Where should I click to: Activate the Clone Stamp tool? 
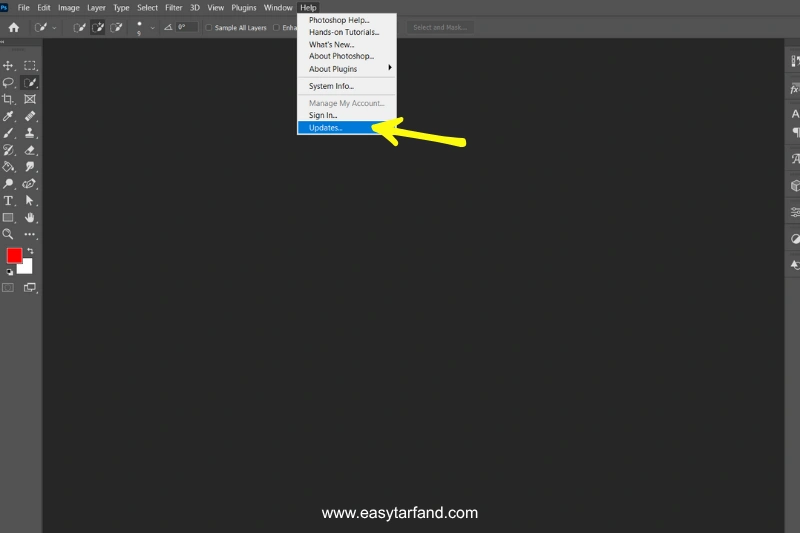30,133
